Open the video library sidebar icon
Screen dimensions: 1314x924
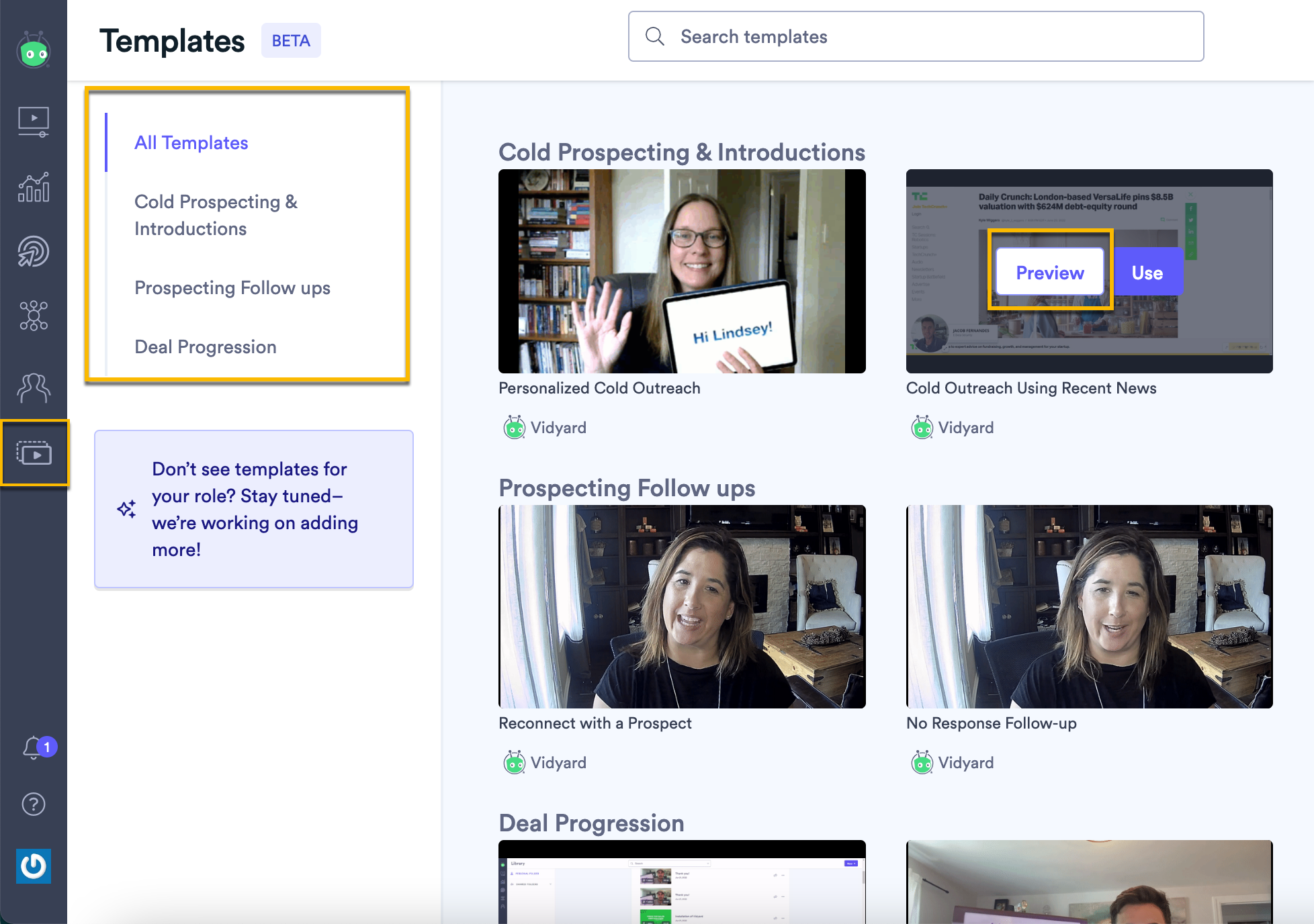34,122
